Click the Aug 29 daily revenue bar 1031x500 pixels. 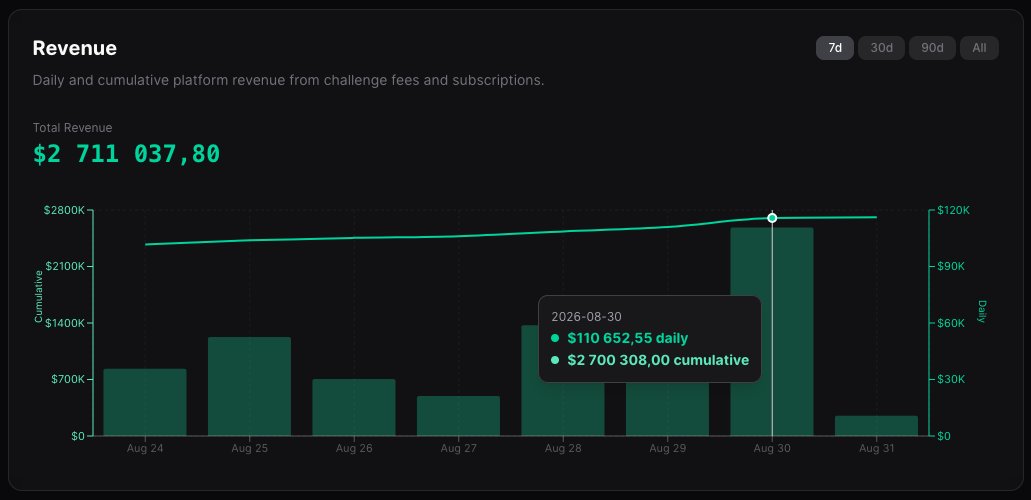pos(667,409)
